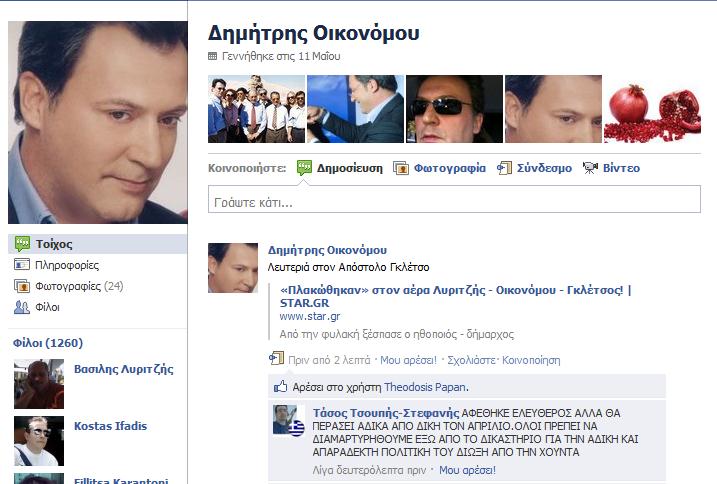Open the large profile picture
Image resolution: width=717 pixels, height=484 pixels.
(98, 123)
